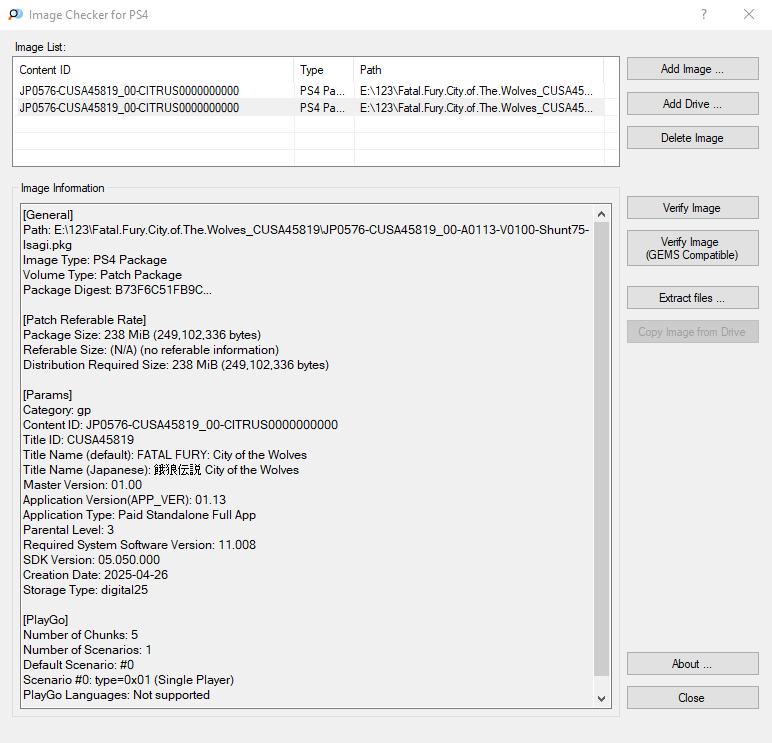772x743 pixels.
Task: Click the Category: gp line
Action: coord(57,410)
